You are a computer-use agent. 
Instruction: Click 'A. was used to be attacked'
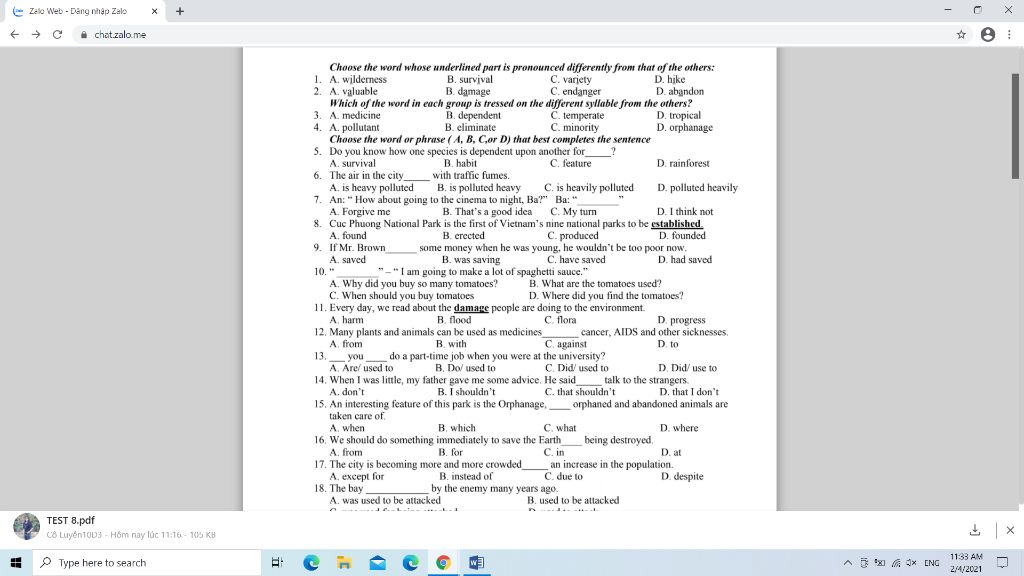[x=385, y=500]
